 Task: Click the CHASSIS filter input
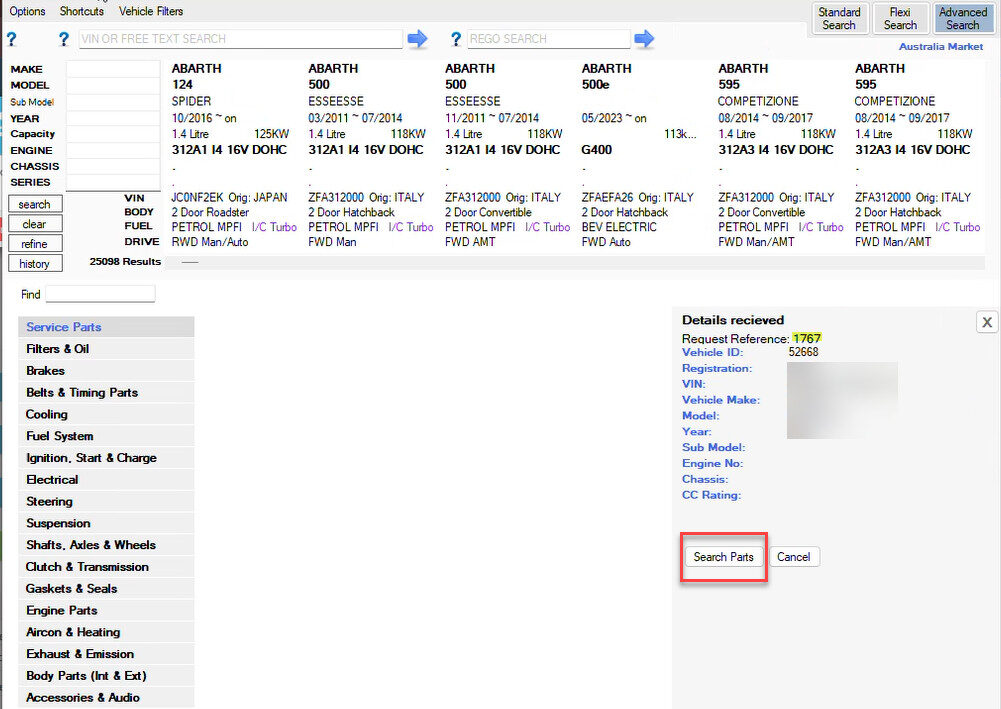click(x=113, y=166)
